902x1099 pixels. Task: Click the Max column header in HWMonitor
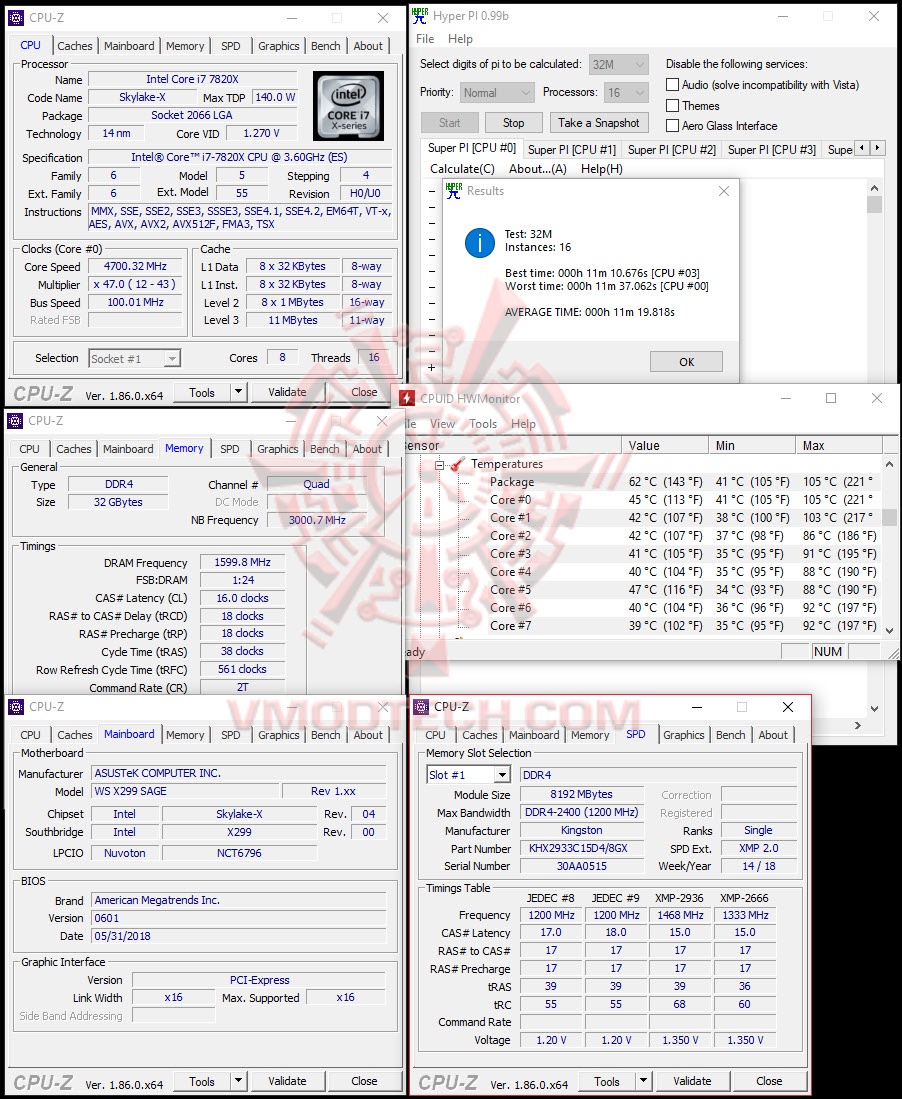click(x=839, y=445)
